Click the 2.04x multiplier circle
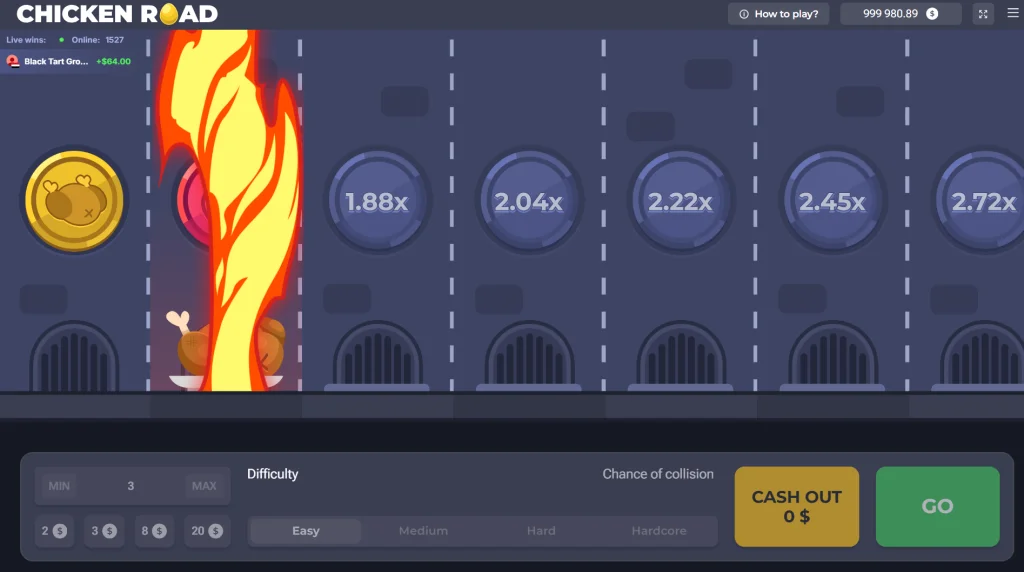Image resolution: width=1024 pixels, height=572 pixels. 529,201
